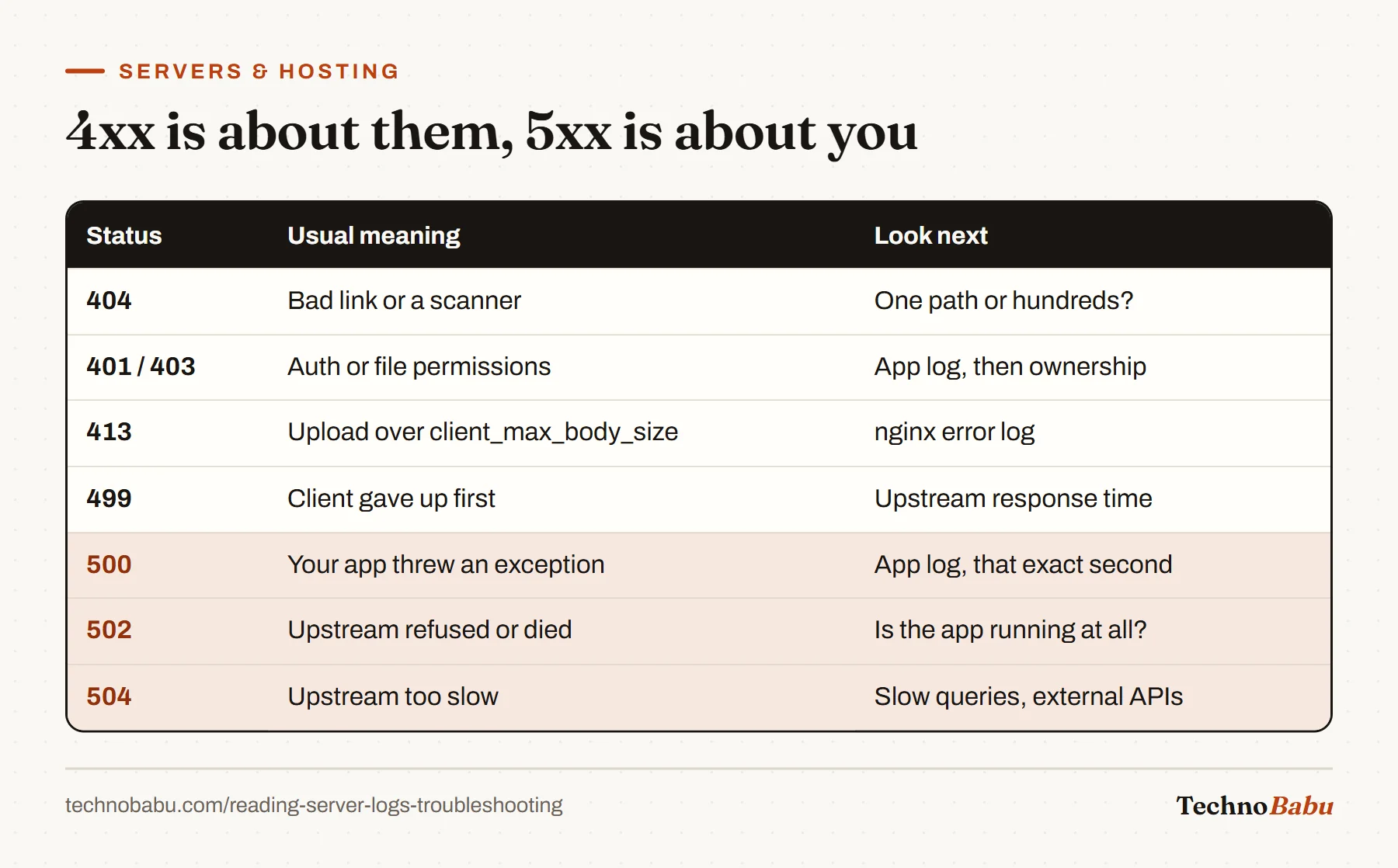Click the 401 / 403 status cell
This screenshot has height=868, width=1398.
141,366
